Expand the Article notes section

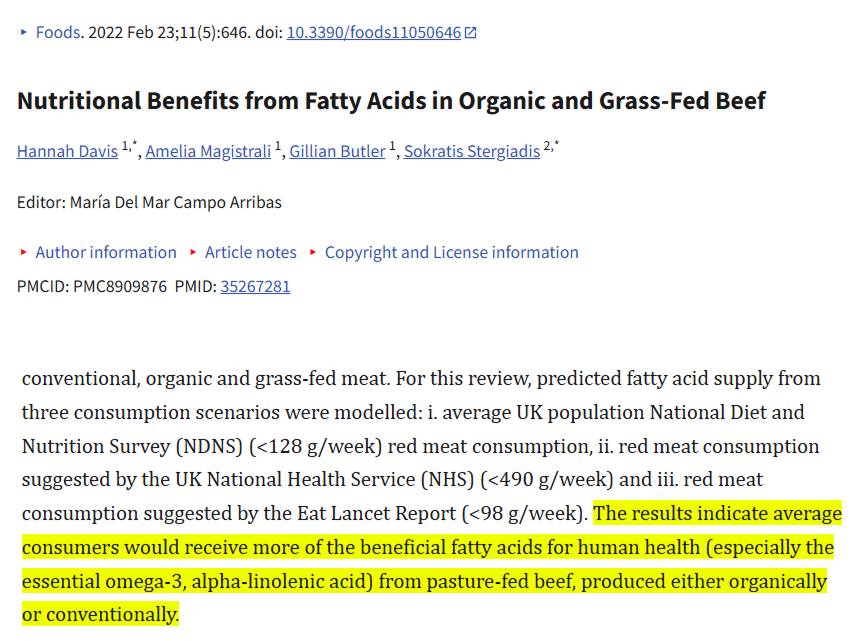[251, 252]
